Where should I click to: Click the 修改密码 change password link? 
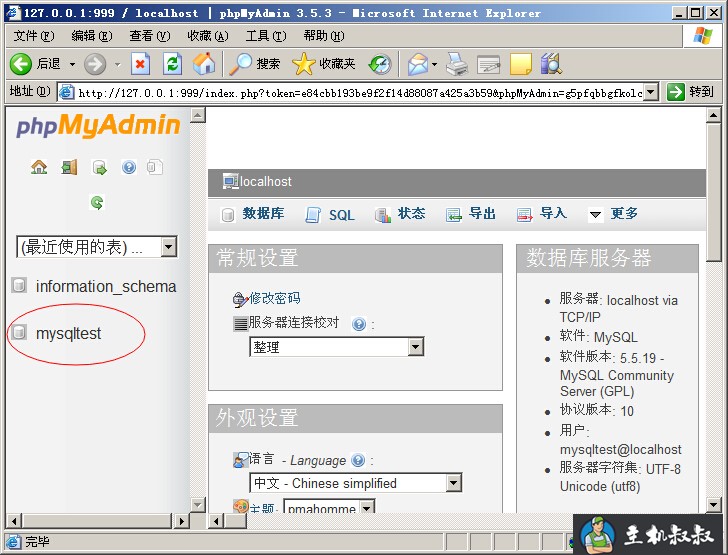(x=274, y=298)
